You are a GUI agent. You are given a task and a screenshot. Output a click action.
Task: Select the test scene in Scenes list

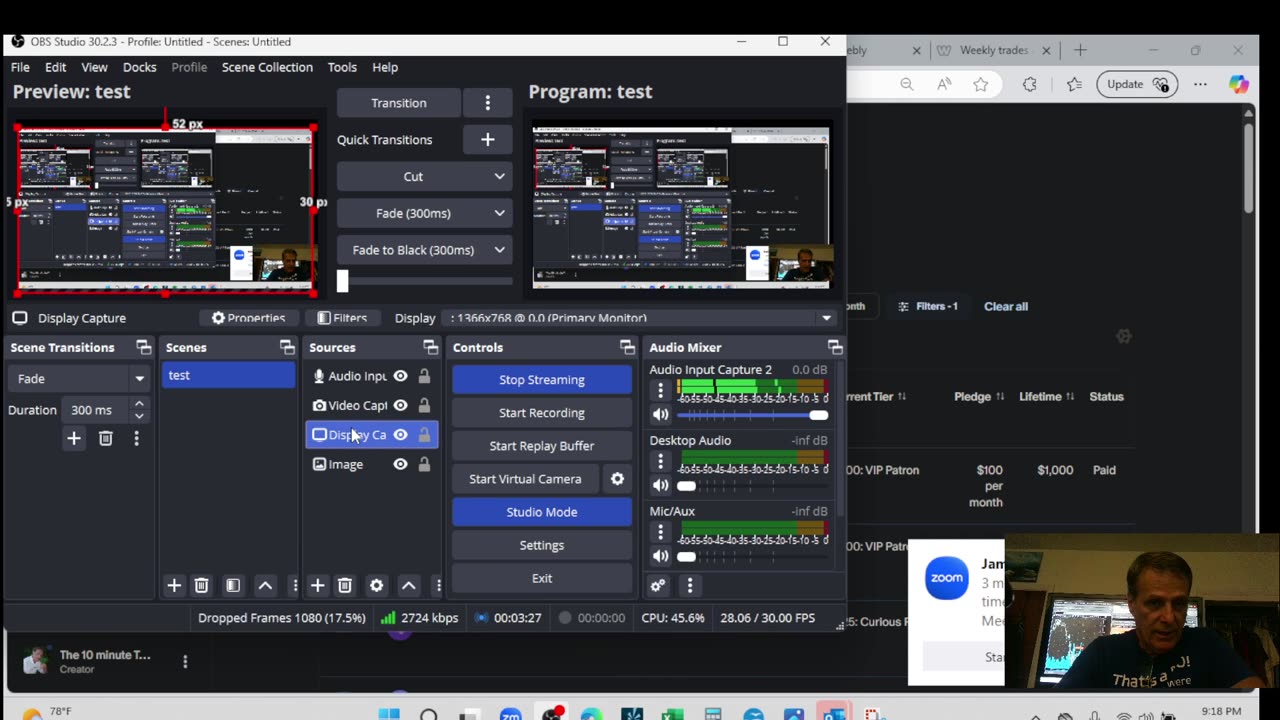pos(229,375)
